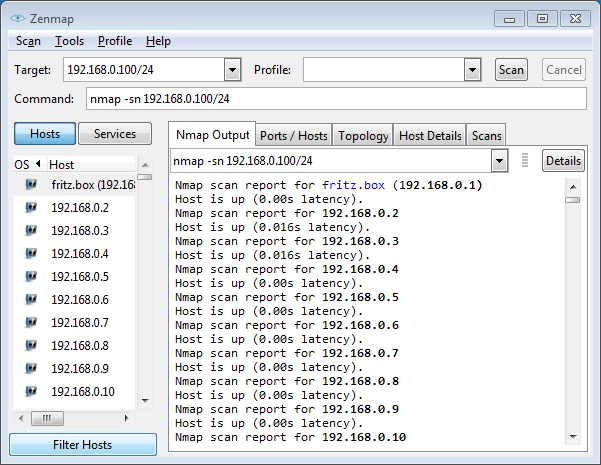Viewport: 601px width, 465px height.
Task: Open the Profile menu
Action: tap(115, 41)
